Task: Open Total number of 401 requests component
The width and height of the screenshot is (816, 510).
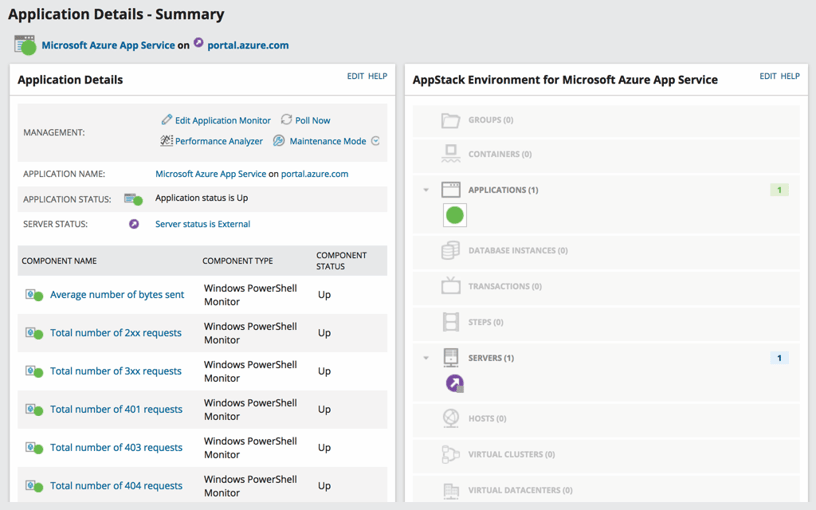Action: click(116, 409)
